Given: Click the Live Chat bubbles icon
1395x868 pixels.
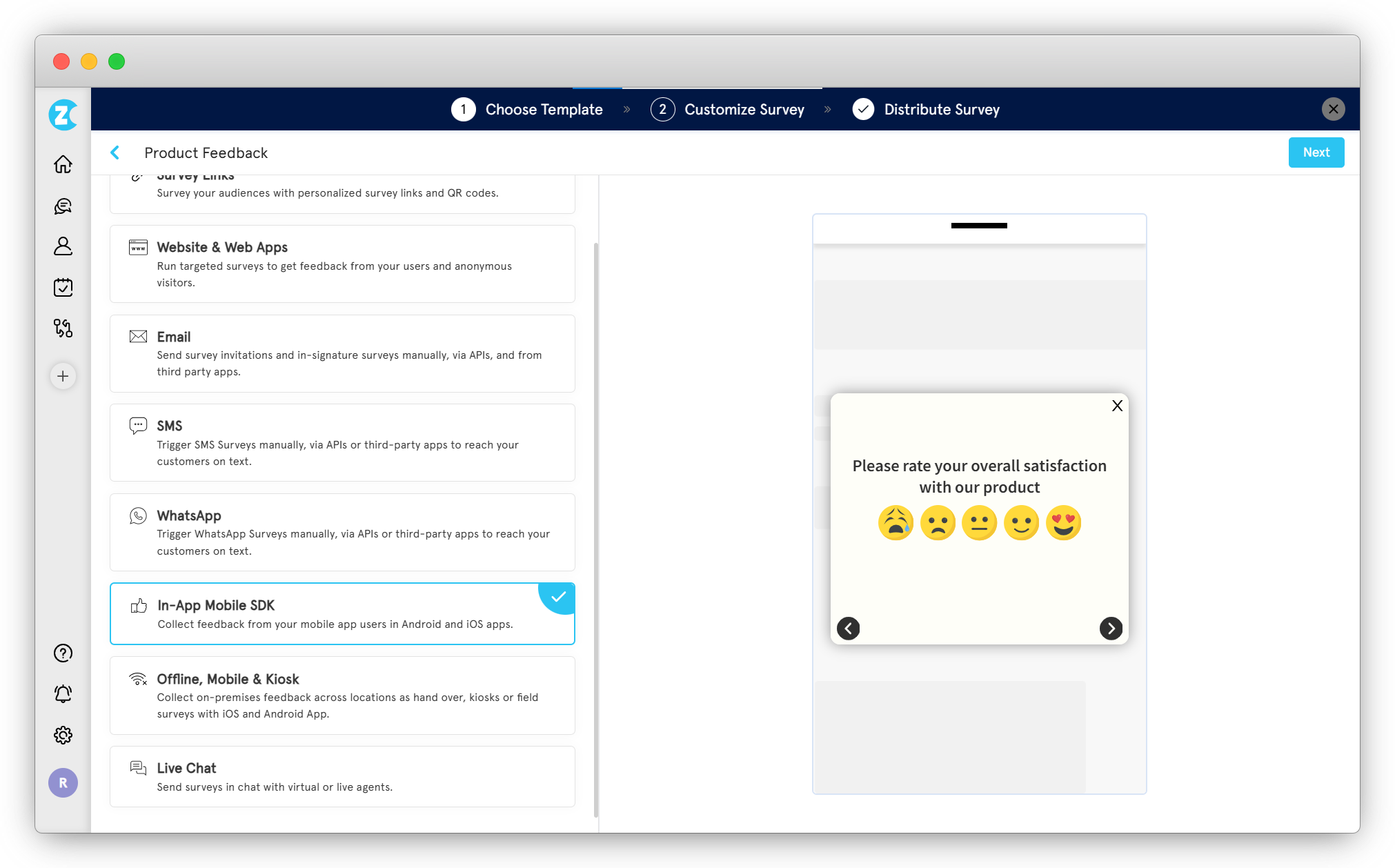Looking at the screenshot, I should click(x=138, y=768).
